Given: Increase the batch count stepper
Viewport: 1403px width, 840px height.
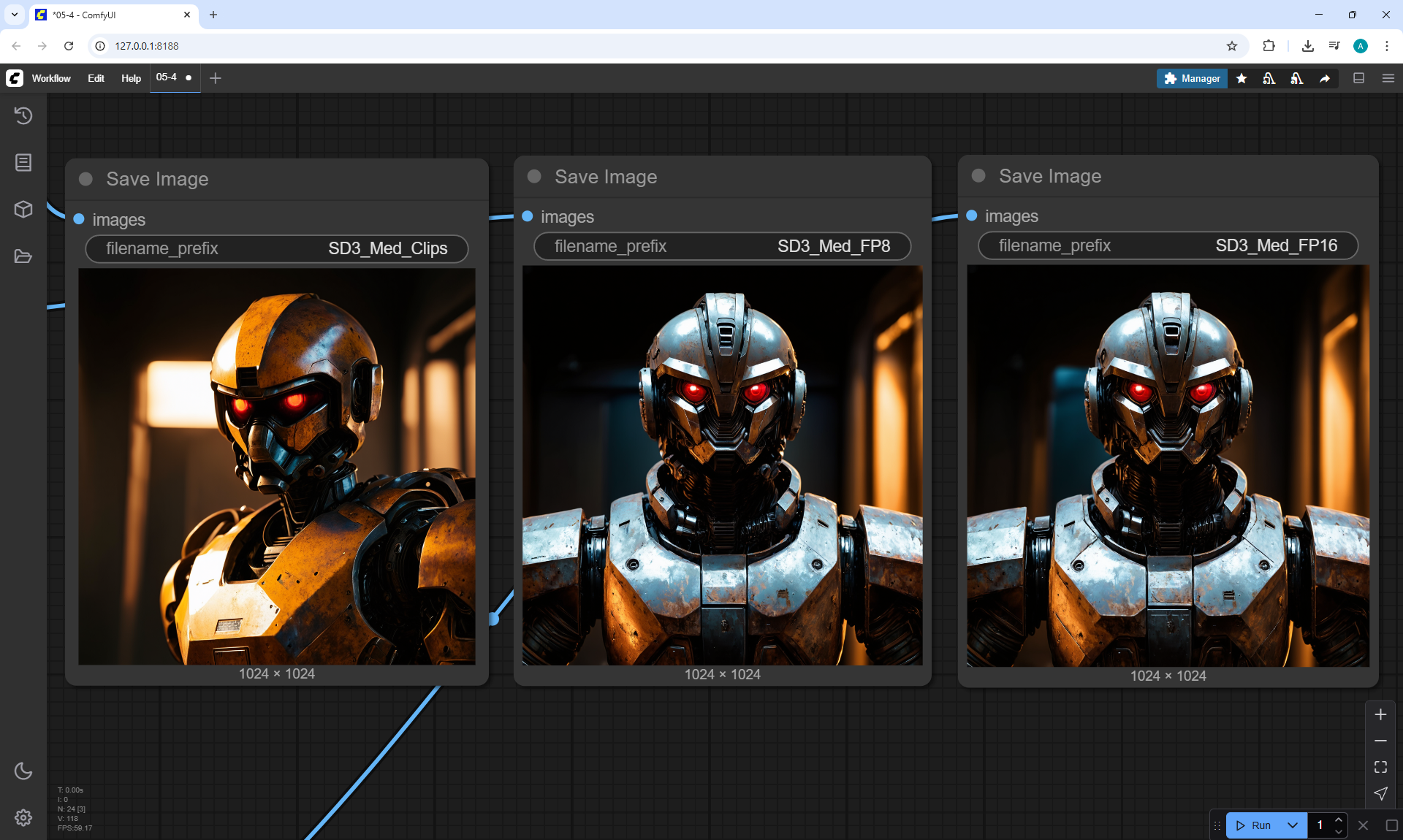Looking at the screenshot, I should click(x=1339, y=820).
